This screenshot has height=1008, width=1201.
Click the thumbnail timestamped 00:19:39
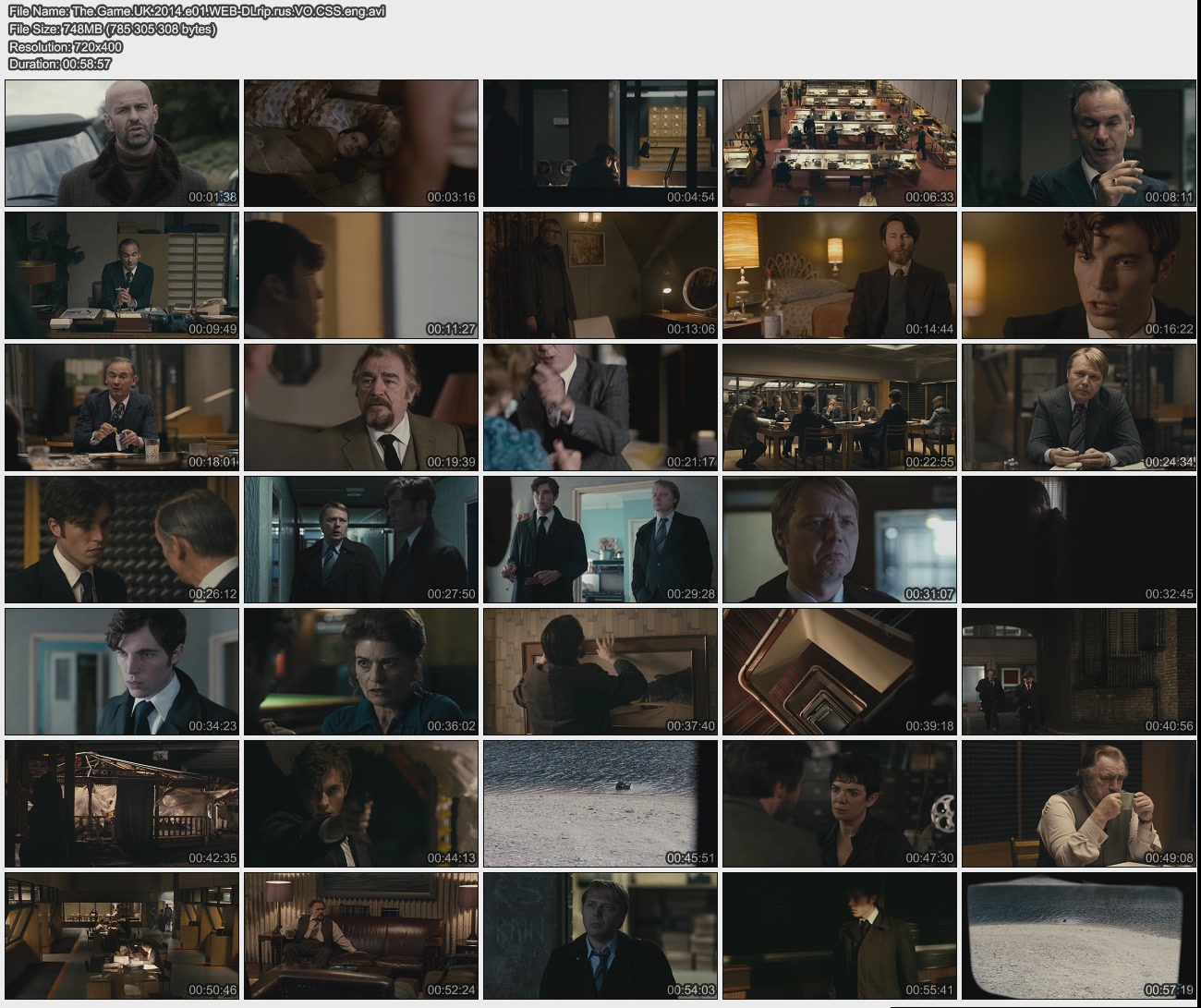[x=361, y=407]
